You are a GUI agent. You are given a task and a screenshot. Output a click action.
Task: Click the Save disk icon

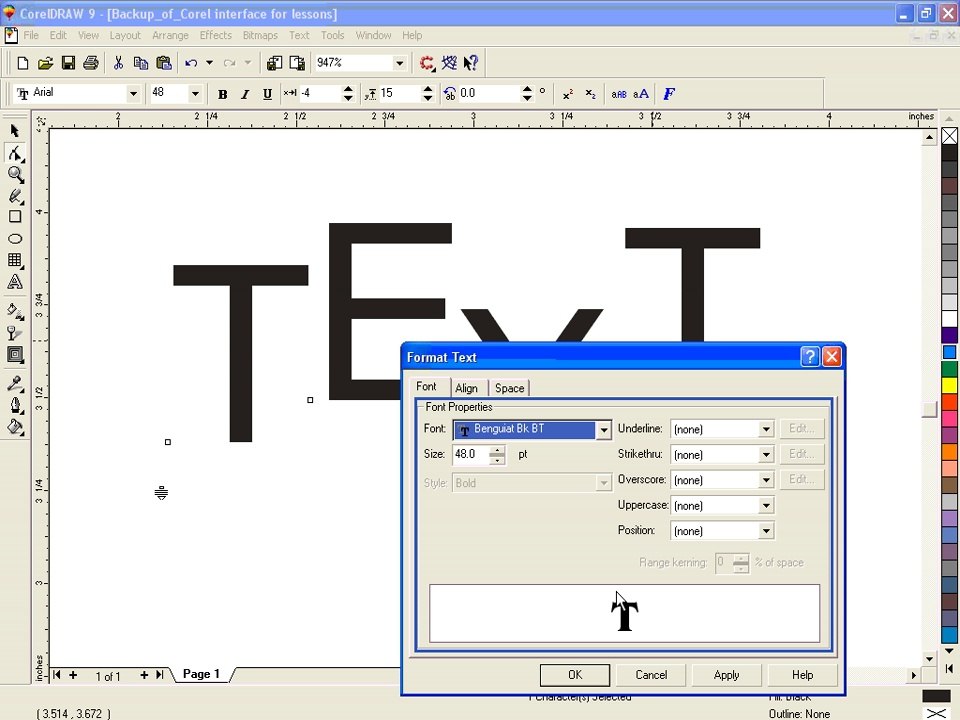pos(68,62)
